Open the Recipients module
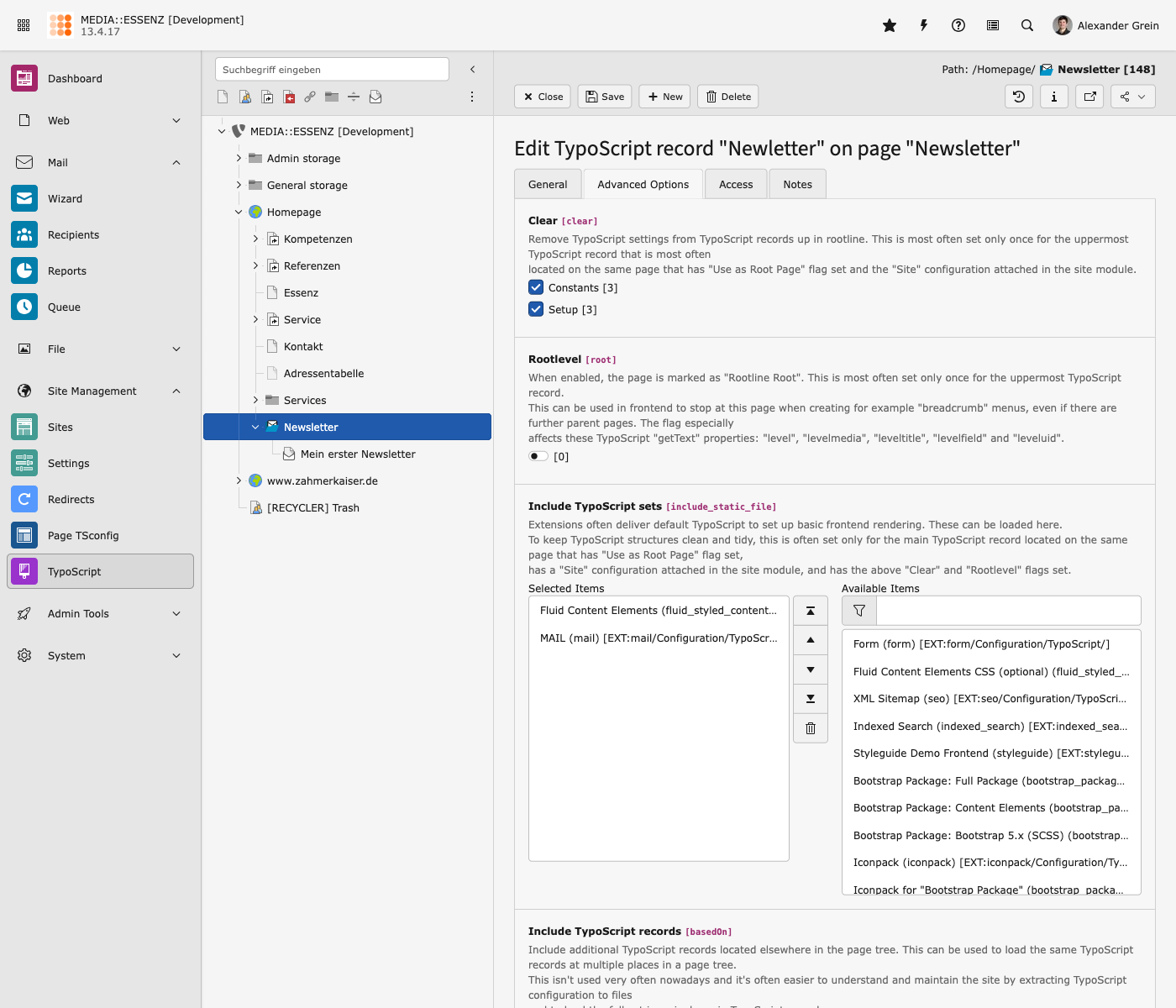The width and height of the screenshot is (1176, 1008). (100, 234)
